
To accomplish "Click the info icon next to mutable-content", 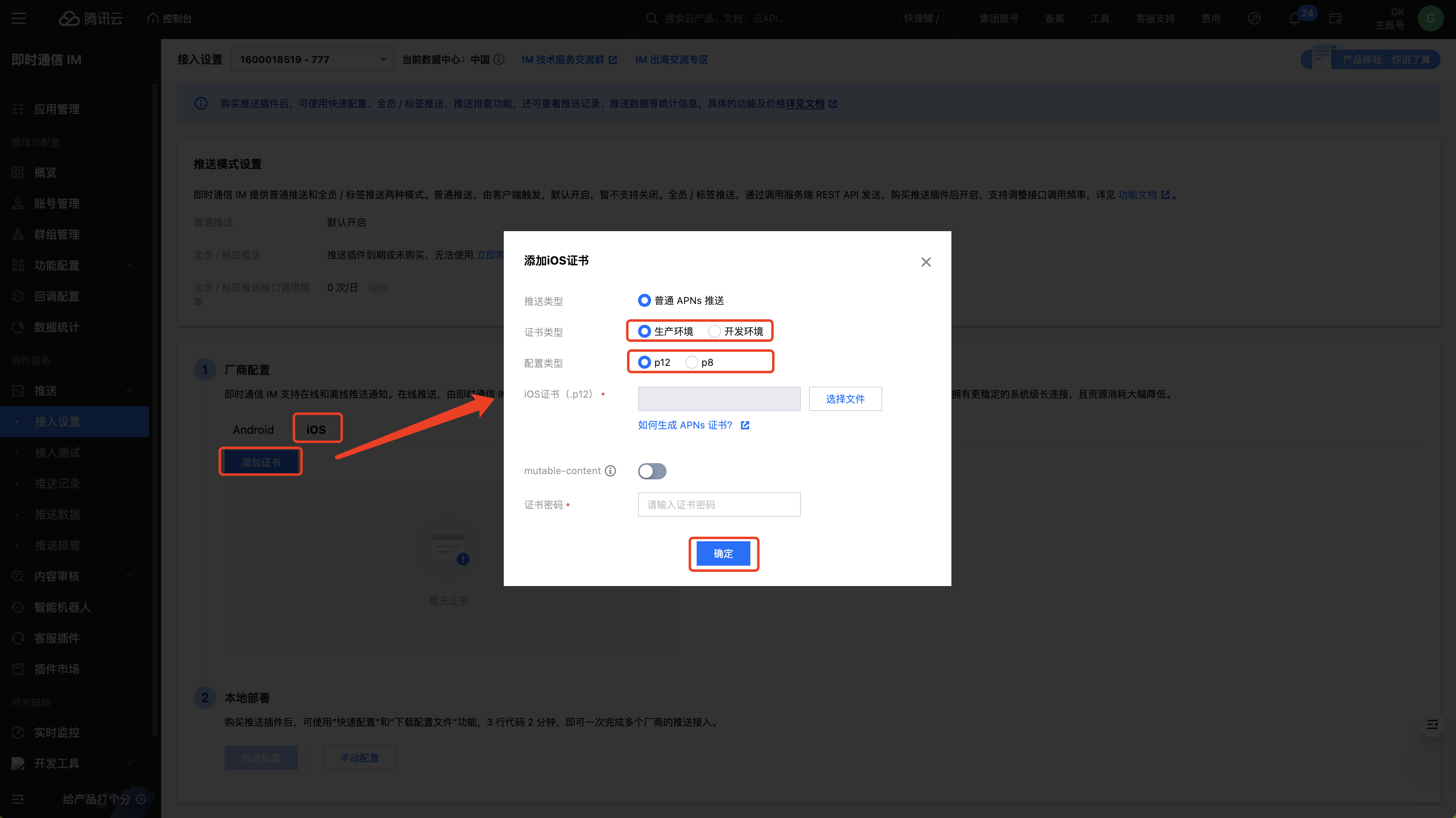I will point(610,471).
